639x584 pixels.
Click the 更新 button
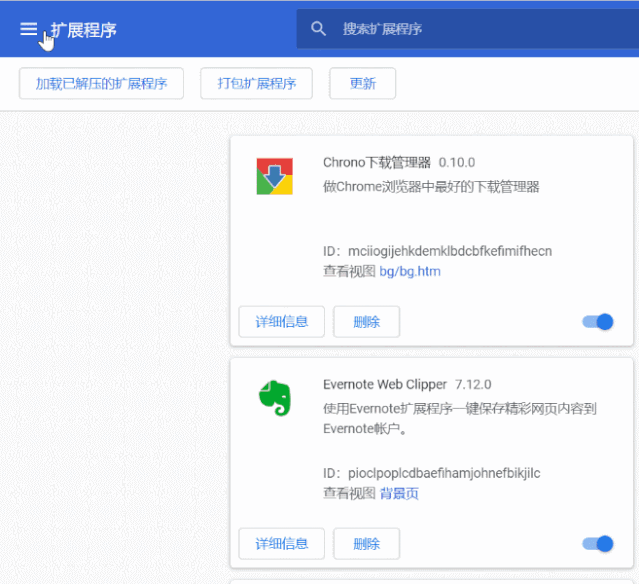tap(362, 83)
